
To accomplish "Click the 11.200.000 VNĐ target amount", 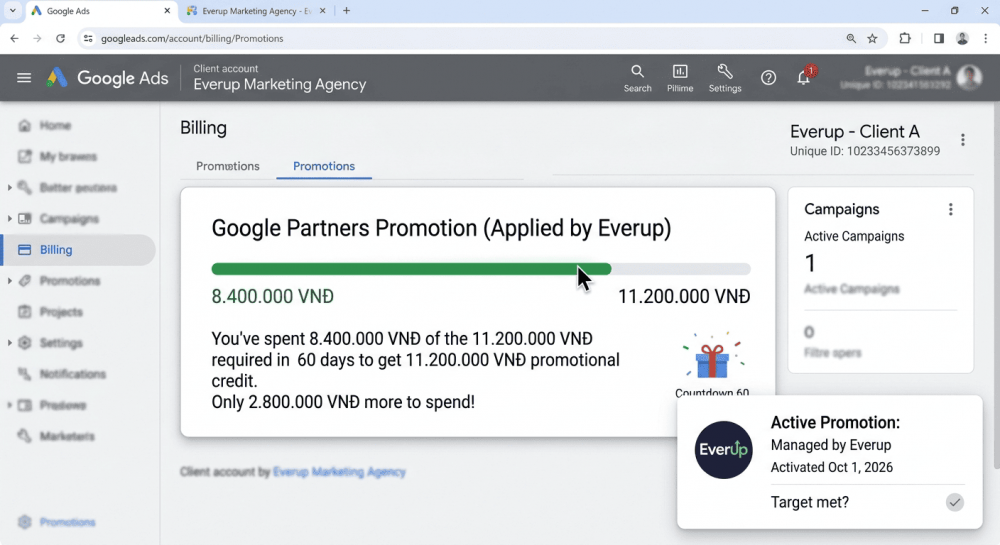I will pos(684,296).
